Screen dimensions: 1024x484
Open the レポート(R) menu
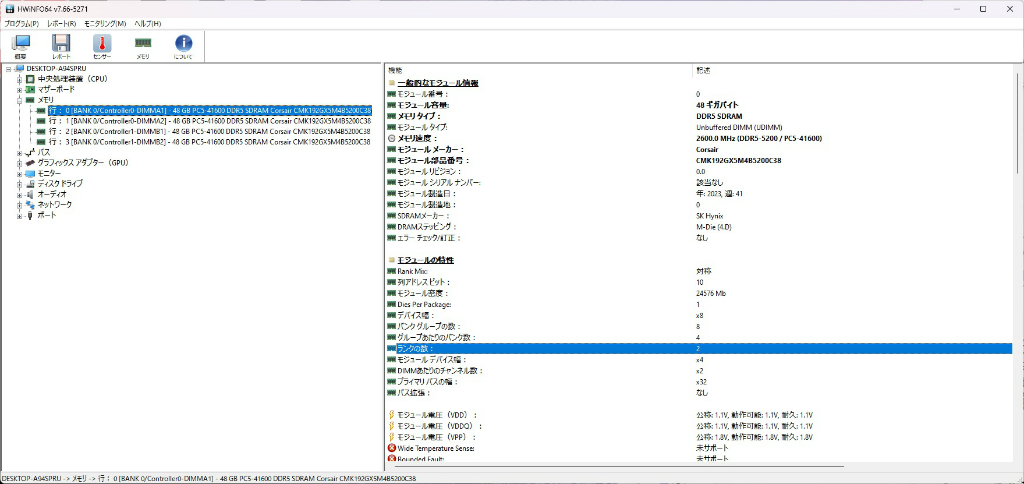pos(61,24)
